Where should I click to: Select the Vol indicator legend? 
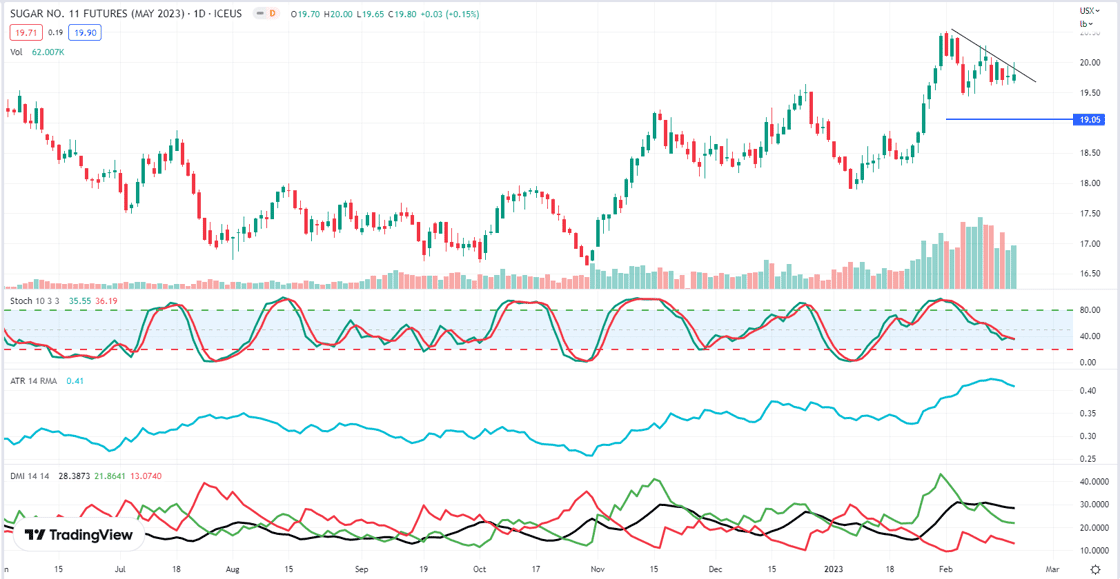pyautogui.click(x=15, y=52)
